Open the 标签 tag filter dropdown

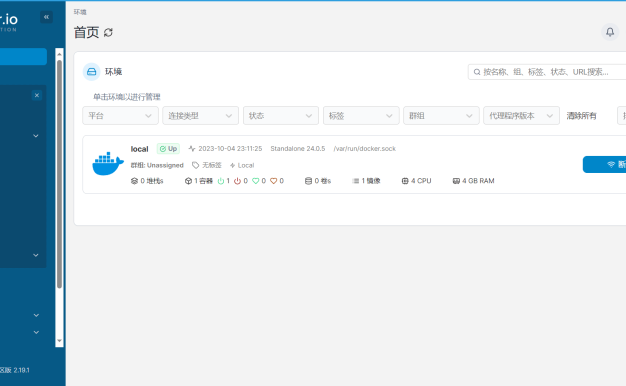pyautogui.click(x=361, y=116)
